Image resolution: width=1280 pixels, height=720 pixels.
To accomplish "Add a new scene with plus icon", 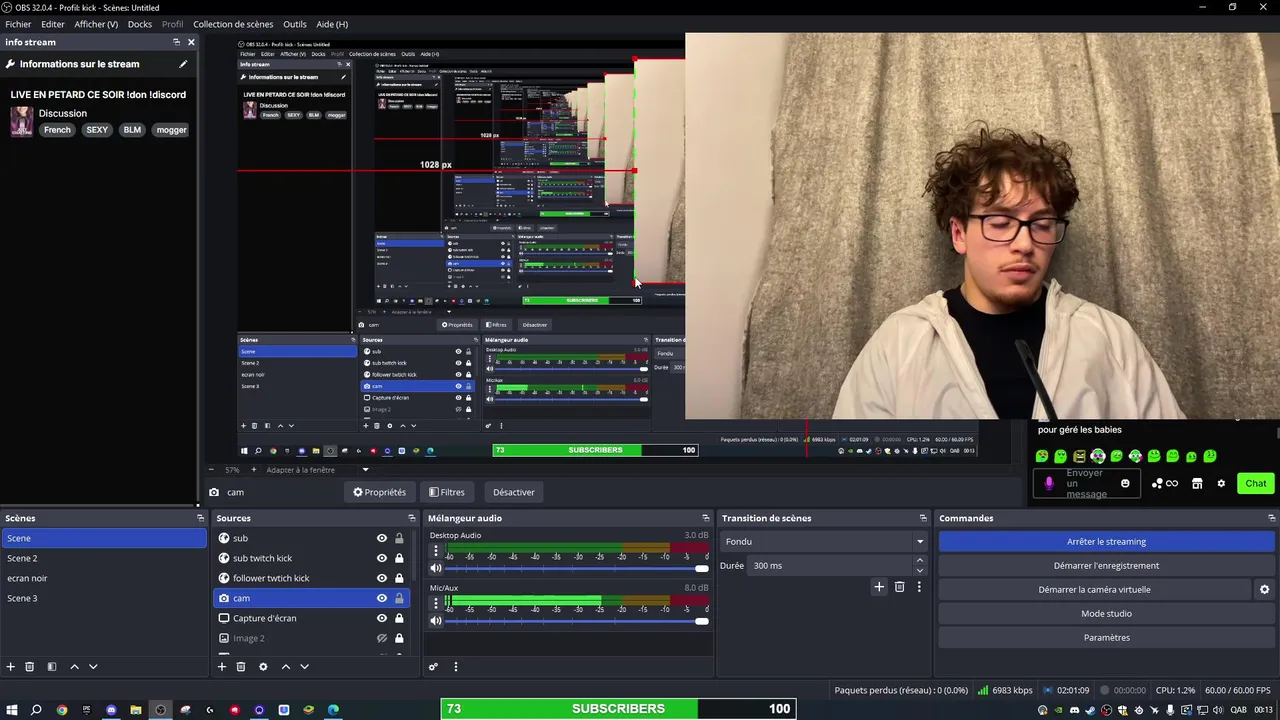I will [11, 667].
